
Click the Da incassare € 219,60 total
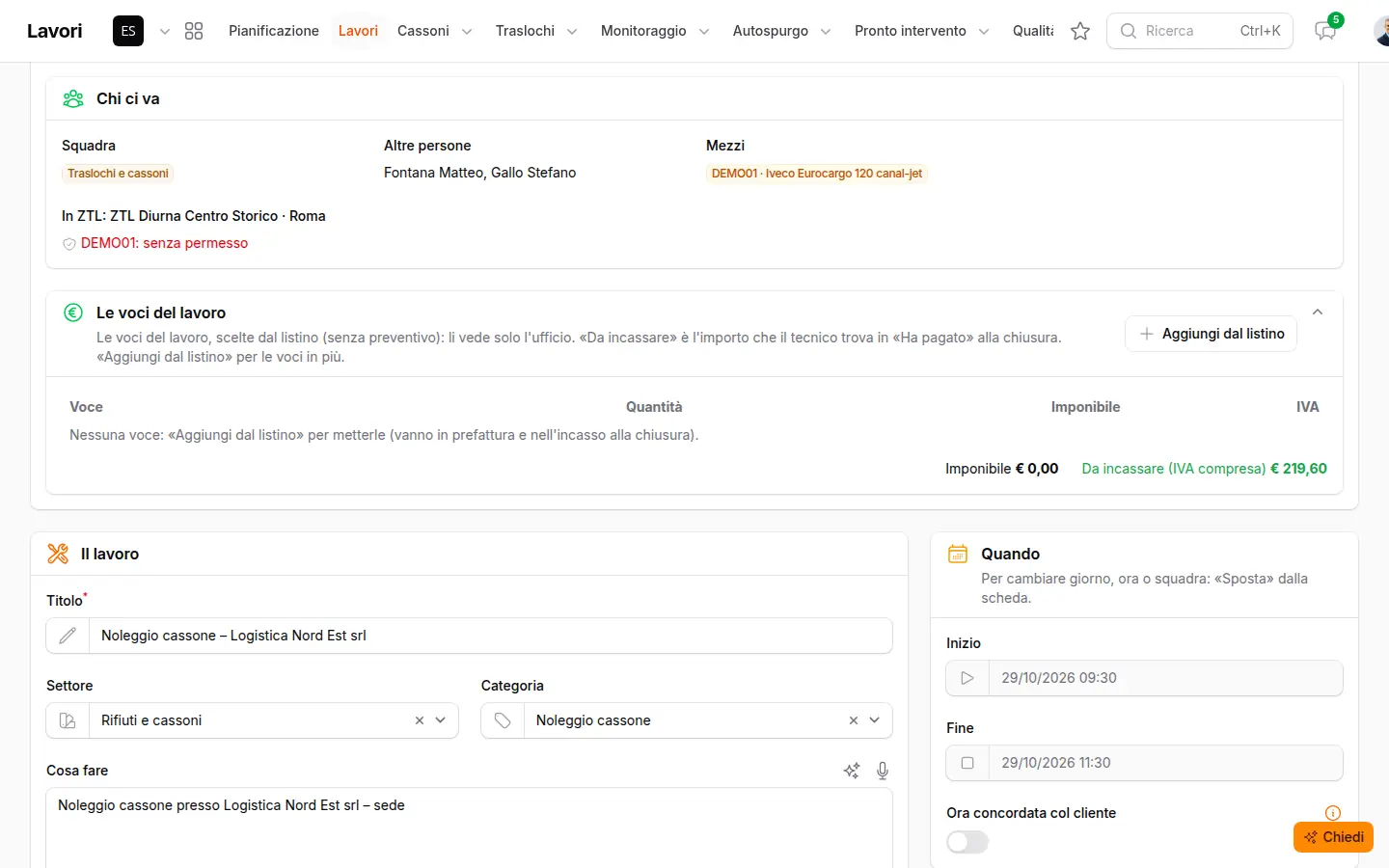pos(1205,469)
